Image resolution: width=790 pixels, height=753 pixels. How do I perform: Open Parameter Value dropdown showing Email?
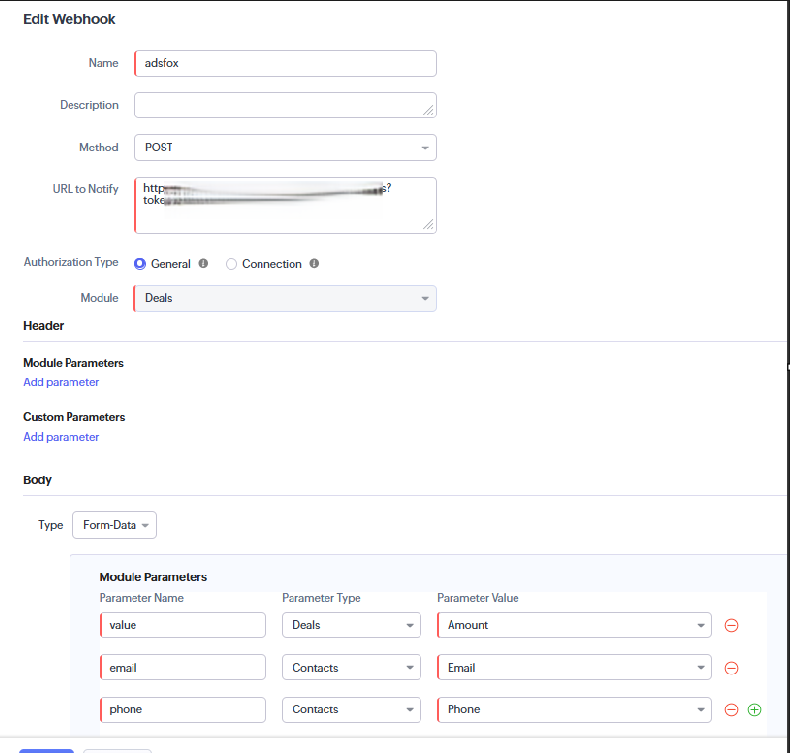tap(574, 667)
